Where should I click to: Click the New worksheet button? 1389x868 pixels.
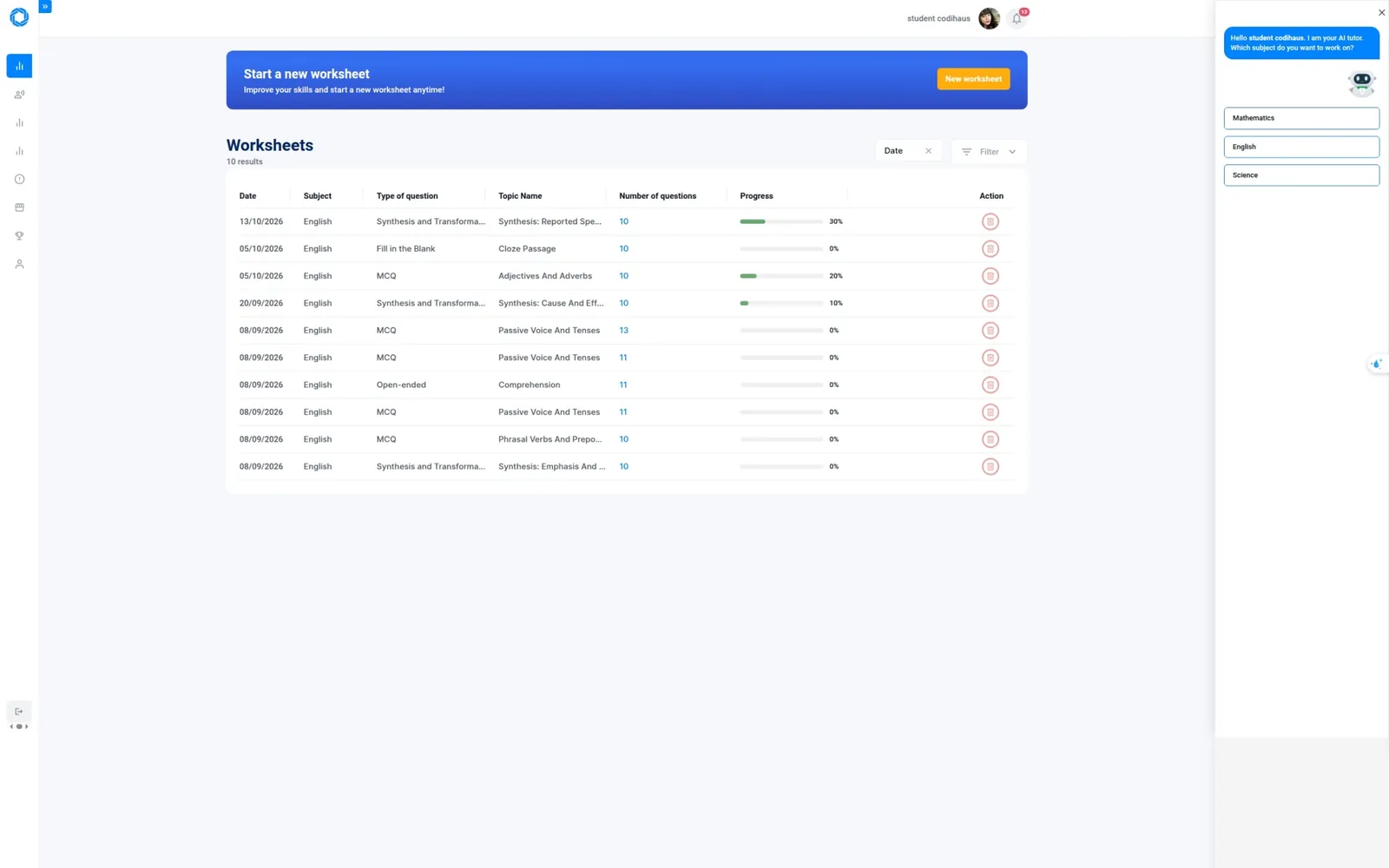pyautogui.click(x=973, y=79)
